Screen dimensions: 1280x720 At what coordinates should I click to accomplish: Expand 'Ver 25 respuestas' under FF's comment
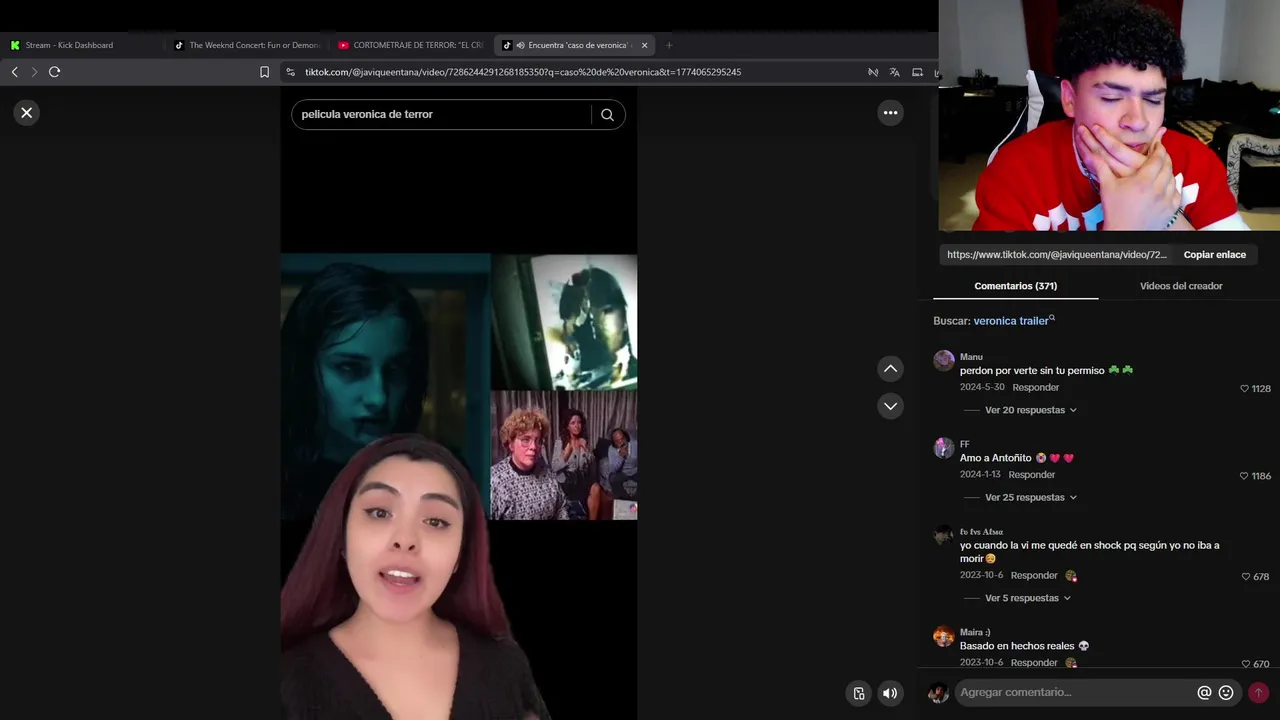pyautogui.click(x=1031, y=497)
